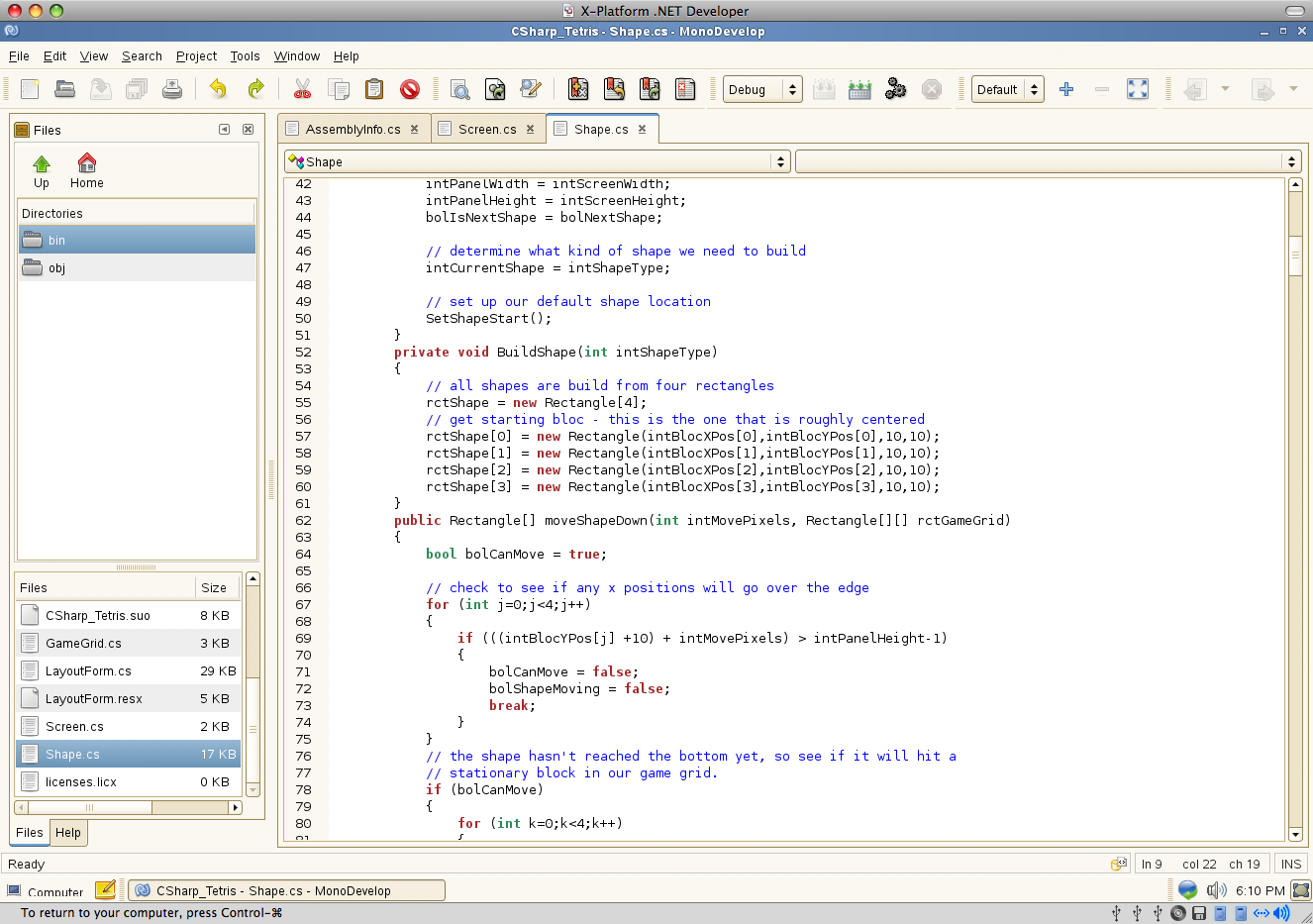This screenshot has height=924, width=1313.
Task: Open the Tools menu
Action: 245,56
